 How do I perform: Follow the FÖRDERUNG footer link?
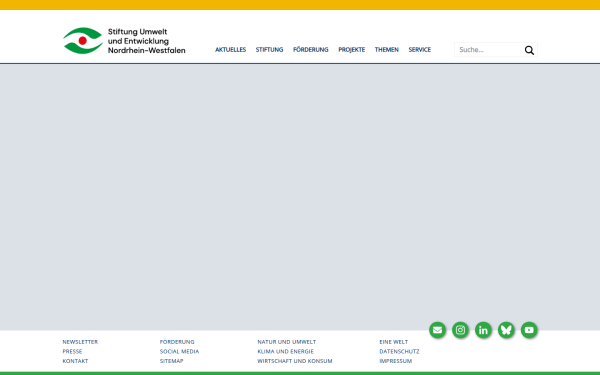point(177,342)
